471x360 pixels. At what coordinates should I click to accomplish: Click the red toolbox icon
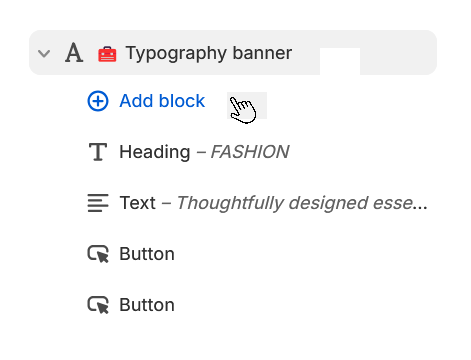click(x=107, y=54)
